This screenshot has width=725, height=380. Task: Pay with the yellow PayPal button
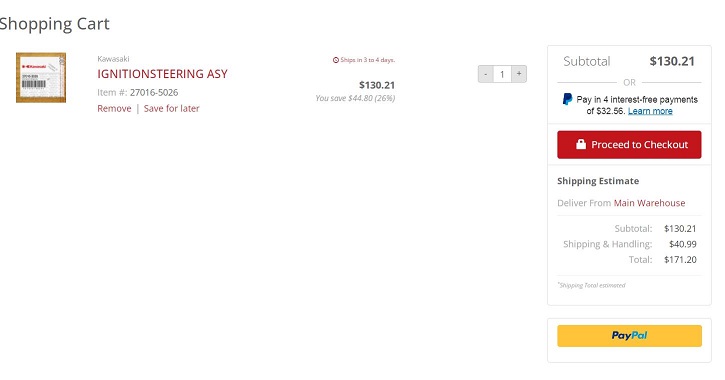(629, 336)
